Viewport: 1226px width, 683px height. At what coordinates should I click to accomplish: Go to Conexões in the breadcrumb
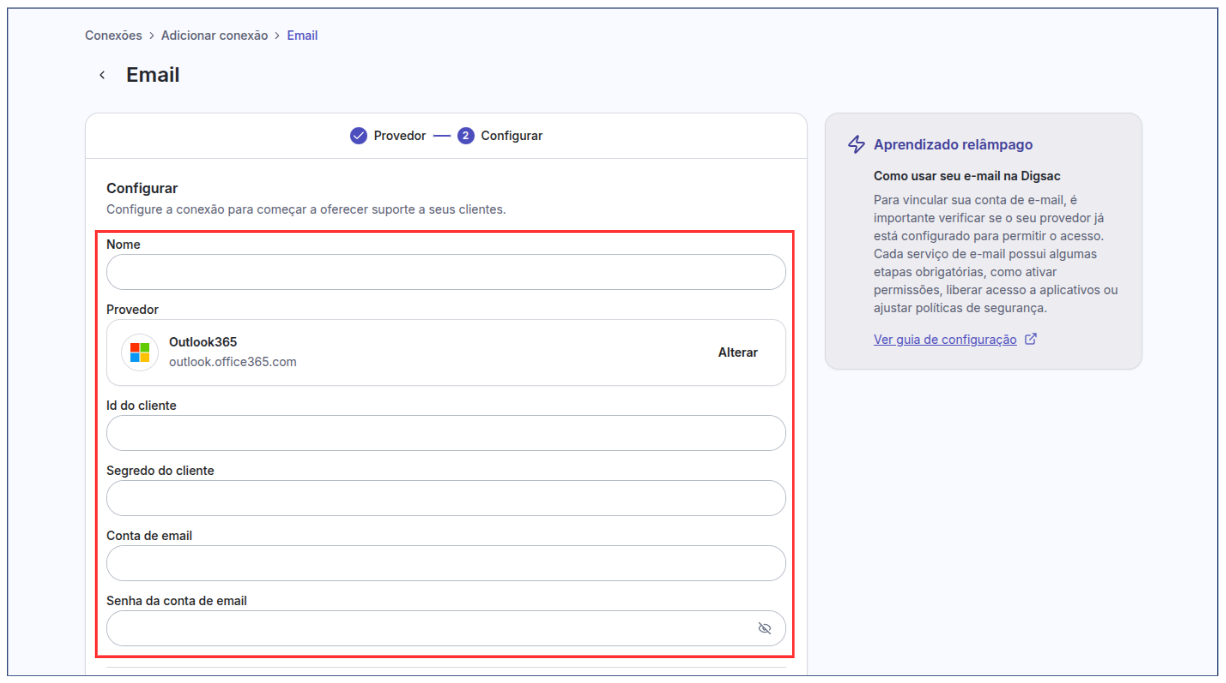click(x=114, y=36)
